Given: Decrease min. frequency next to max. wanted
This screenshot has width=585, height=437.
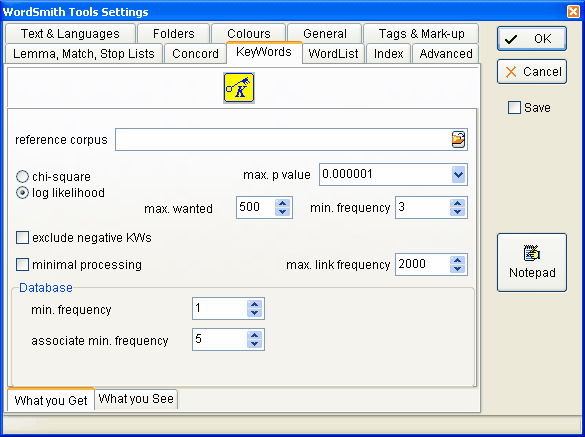Looking at the screenshot, I should click(457, 212).
